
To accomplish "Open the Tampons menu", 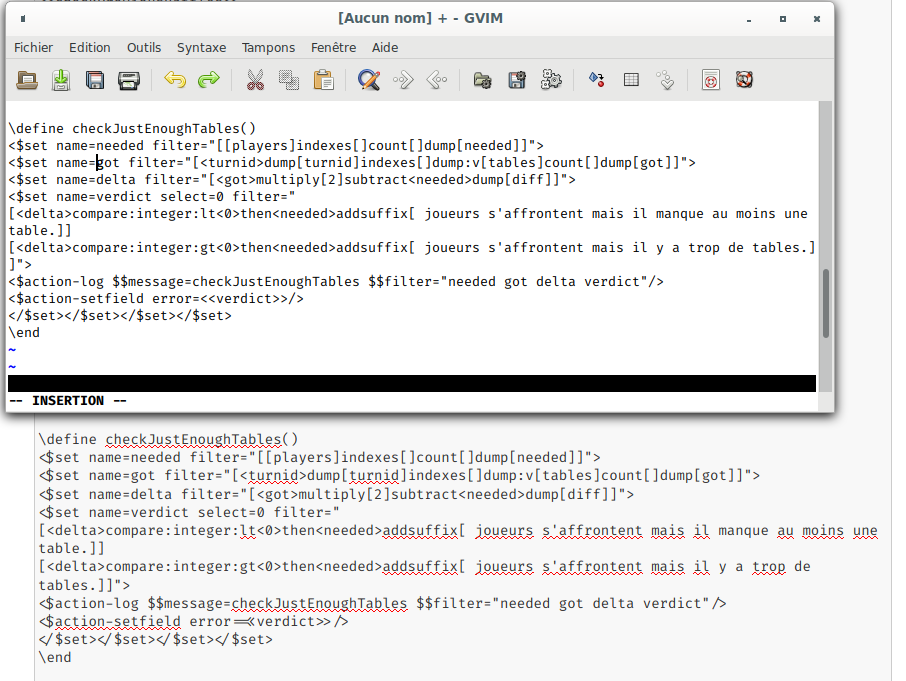I will (x=268, y=47).
